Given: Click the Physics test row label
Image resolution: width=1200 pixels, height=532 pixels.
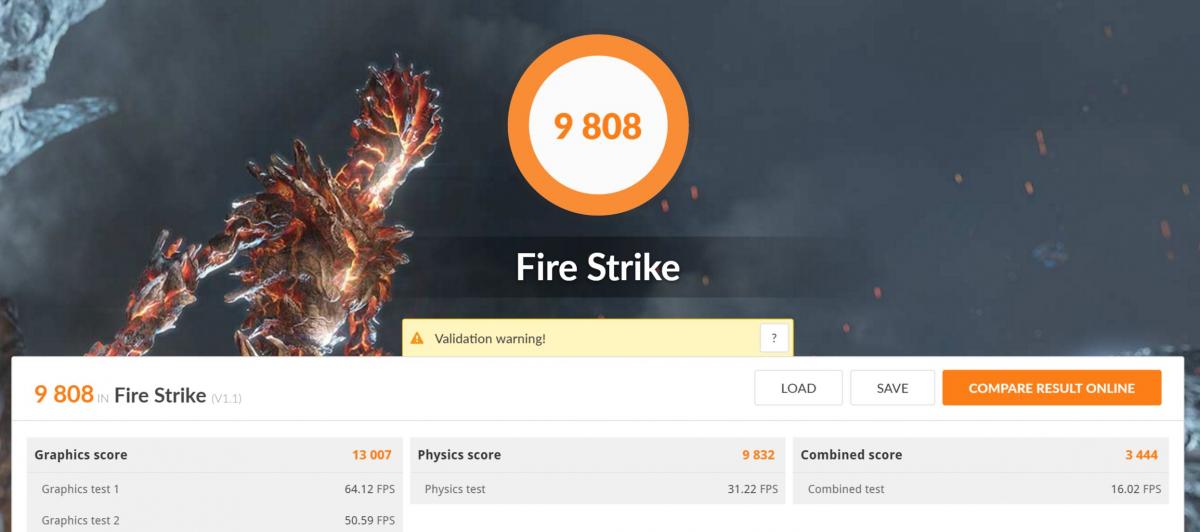Looking at the screenshot, I should 455,489.
